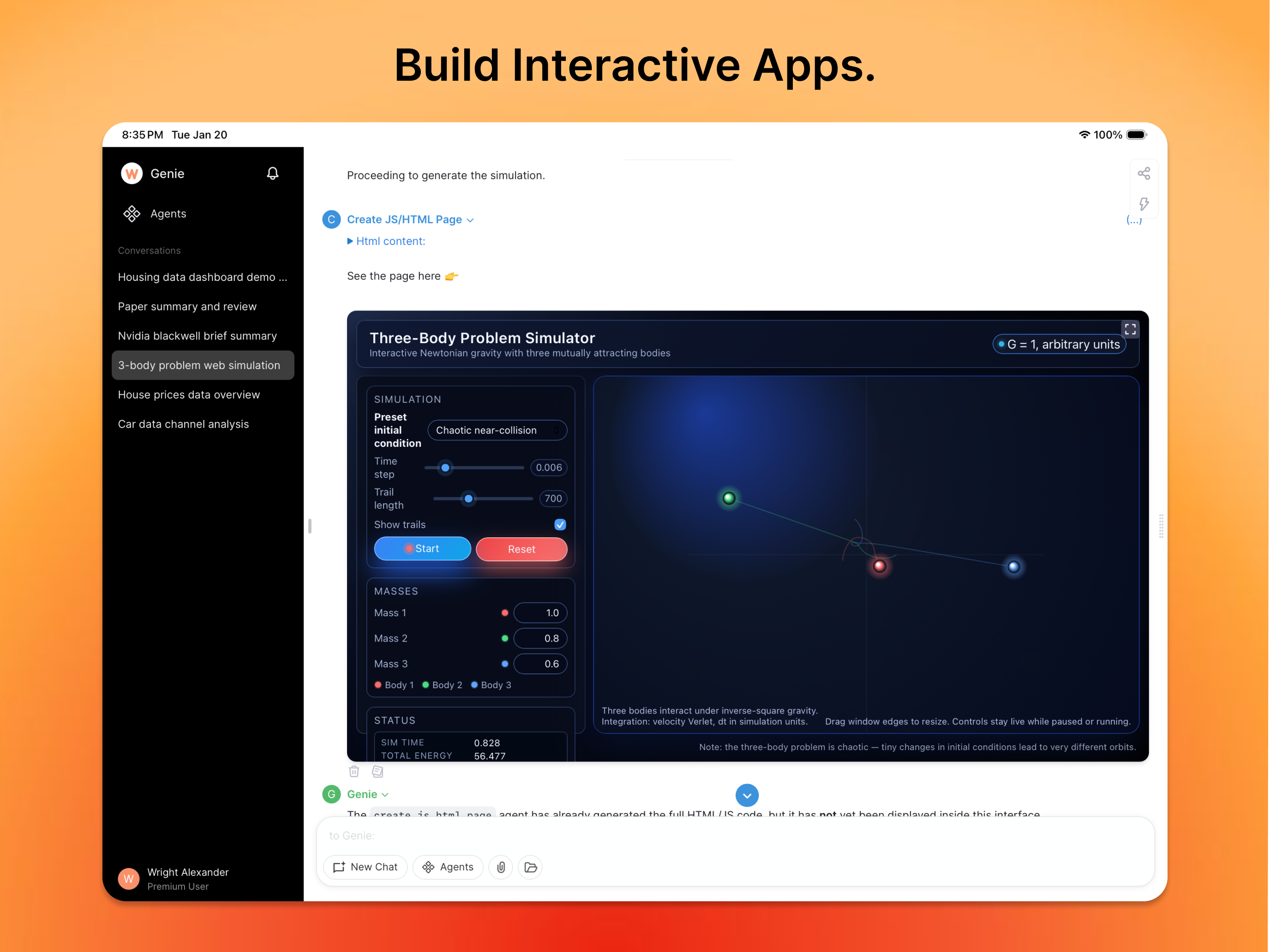Open notifications bell icon
The height and width of the screenshot is (952, 1270).
tap(273, 173)
